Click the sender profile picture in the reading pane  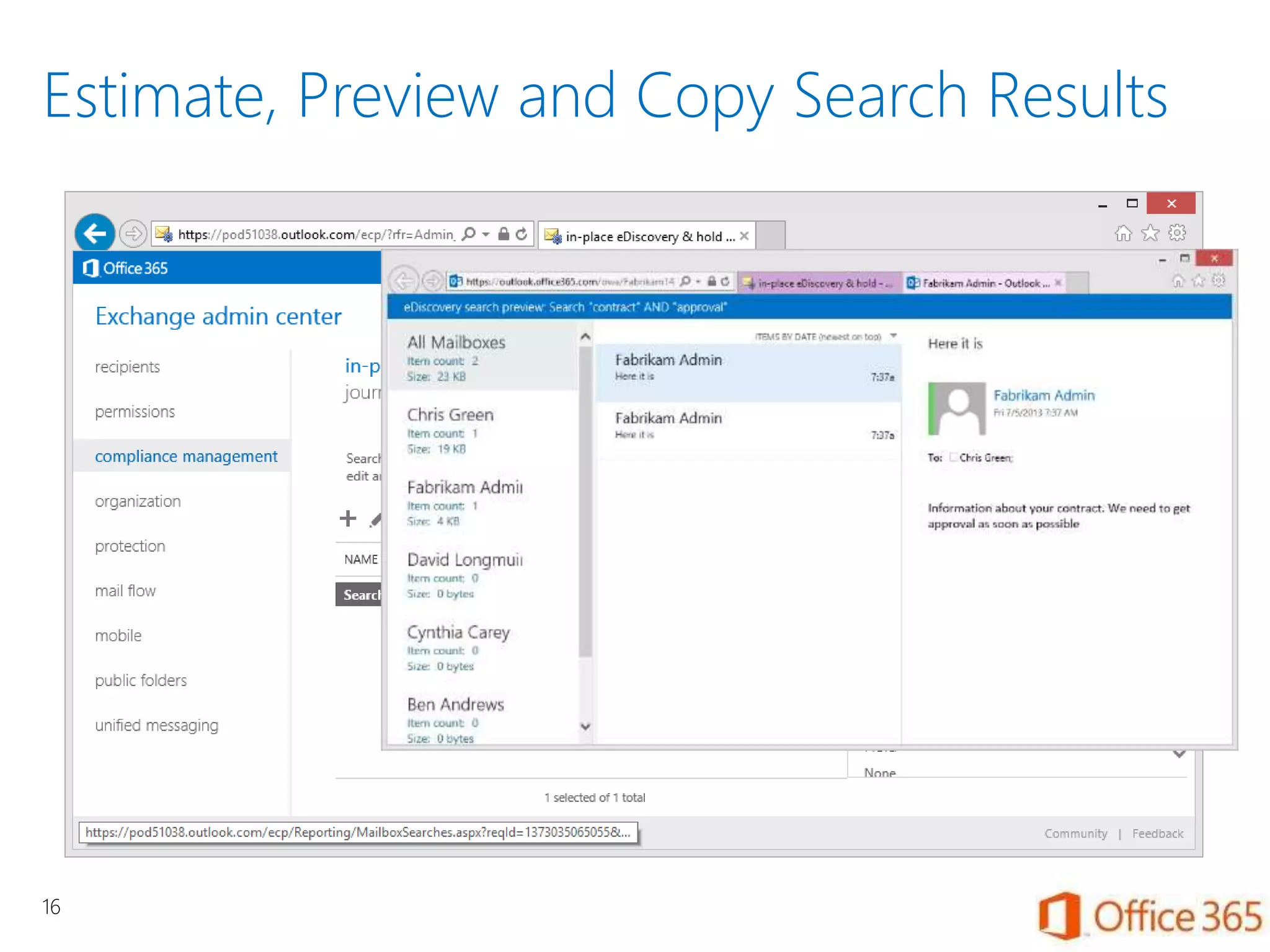957,408
